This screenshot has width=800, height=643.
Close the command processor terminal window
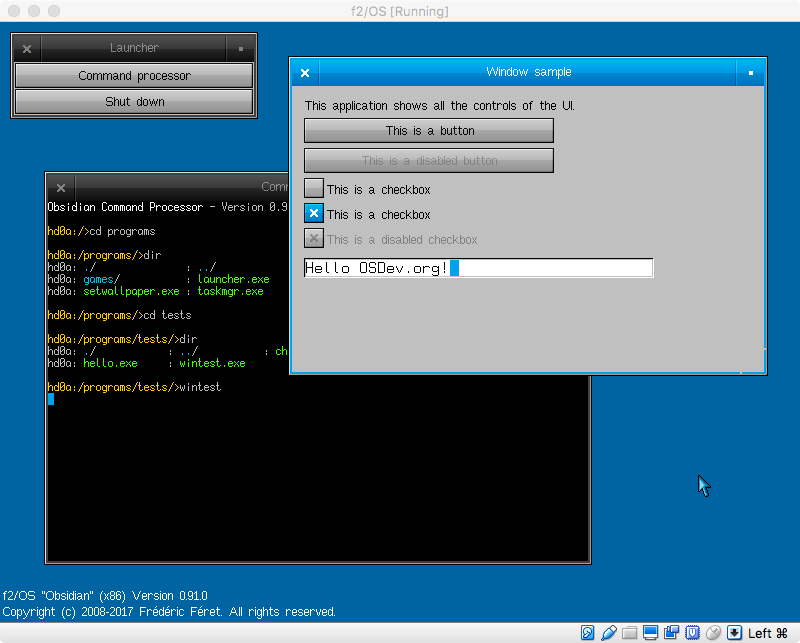point(61,188)
